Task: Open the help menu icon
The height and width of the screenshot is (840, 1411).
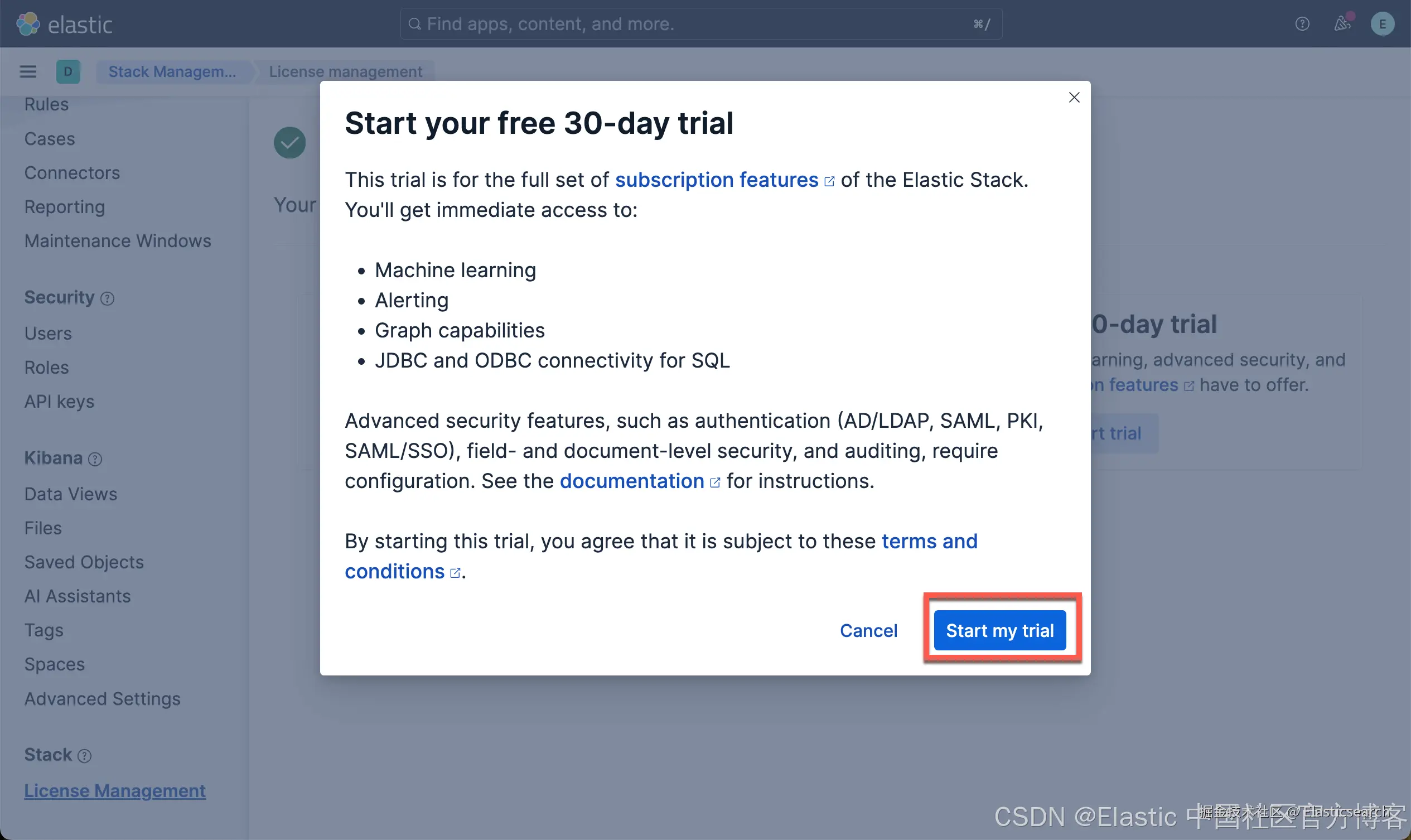Action: tap(1302, 24)
